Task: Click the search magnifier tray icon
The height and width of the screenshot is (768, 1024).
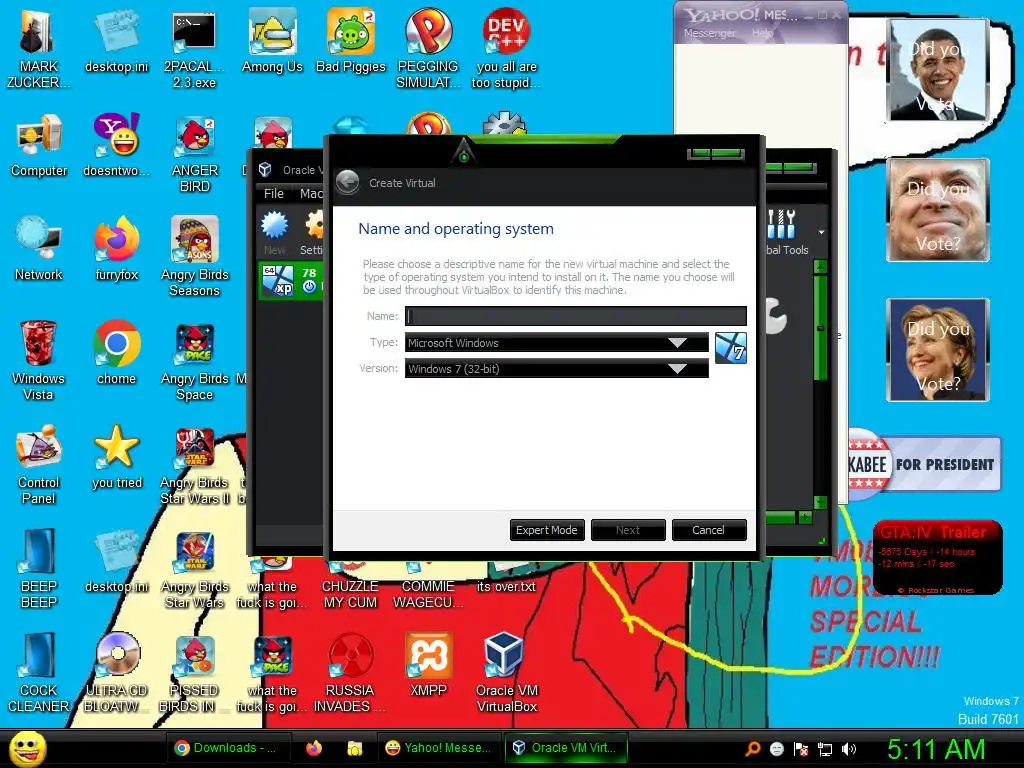Action: click(x=753, y=749)
